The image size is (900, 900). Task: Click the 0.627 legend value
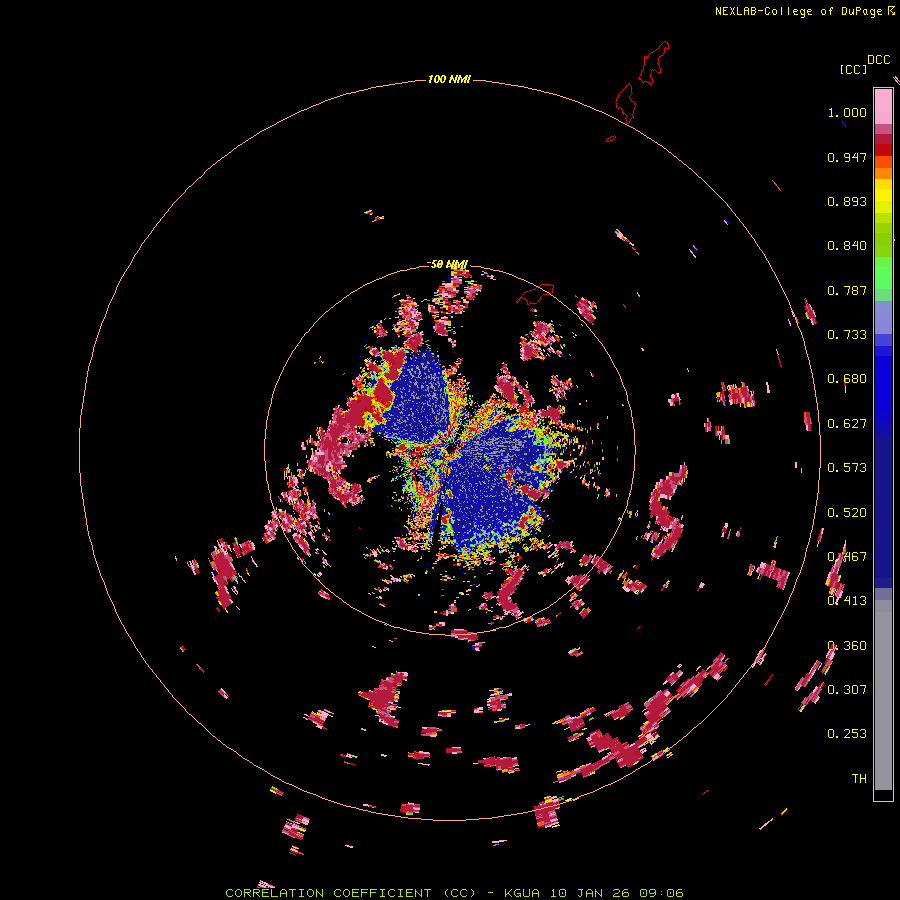click(x=847, y=424)
